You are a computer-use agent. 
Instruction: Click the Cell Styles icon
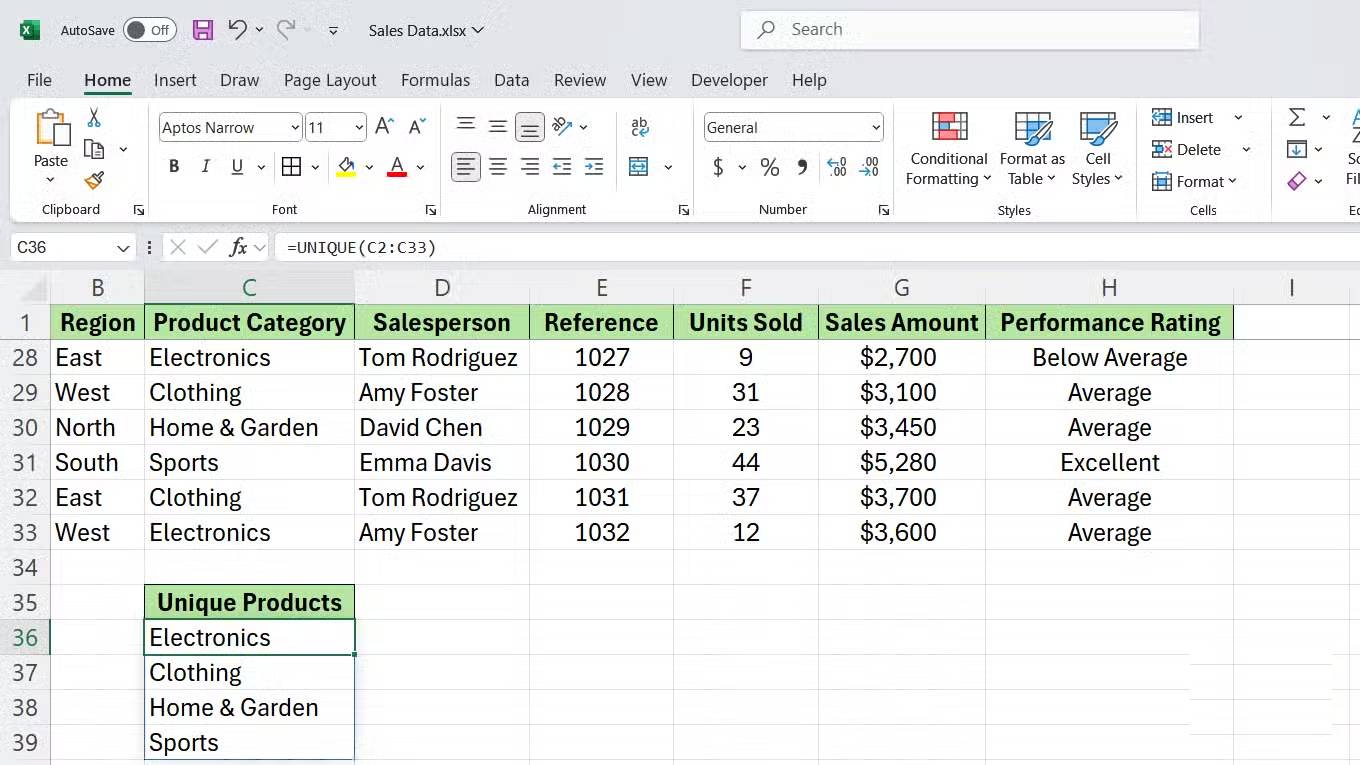(1097, 148)
